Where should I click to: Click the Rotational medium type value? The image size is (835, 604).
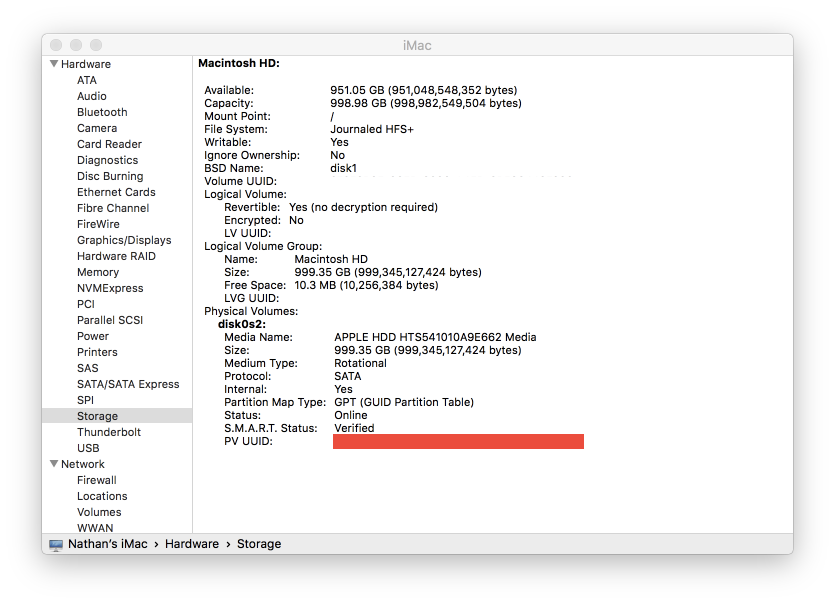[360, 363]
